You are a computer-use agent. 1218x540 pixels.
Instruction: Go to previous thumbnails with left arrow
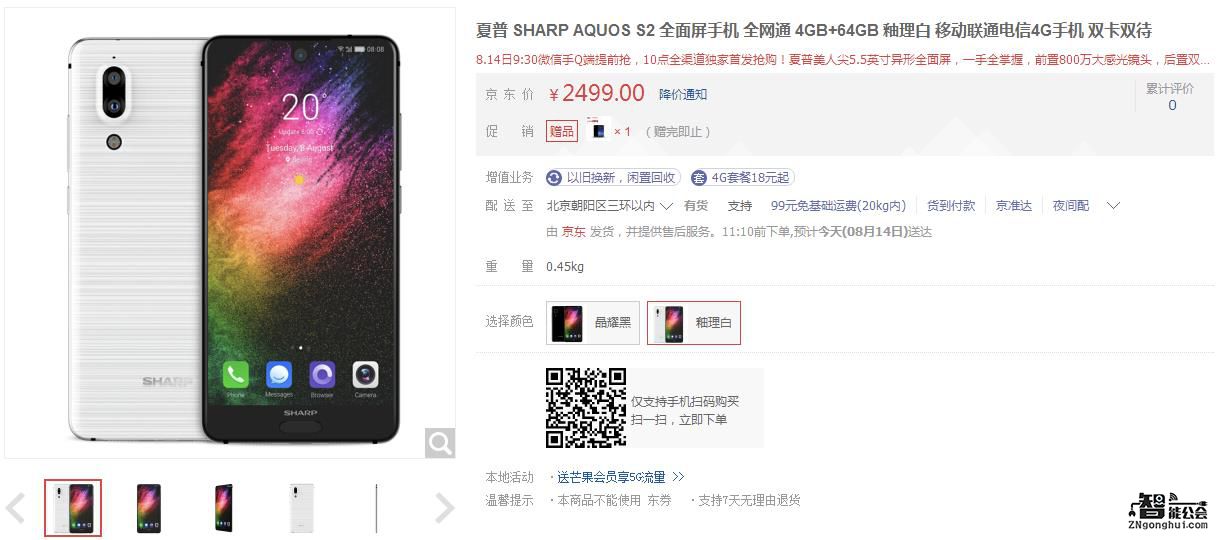click(x=15, y=508)
